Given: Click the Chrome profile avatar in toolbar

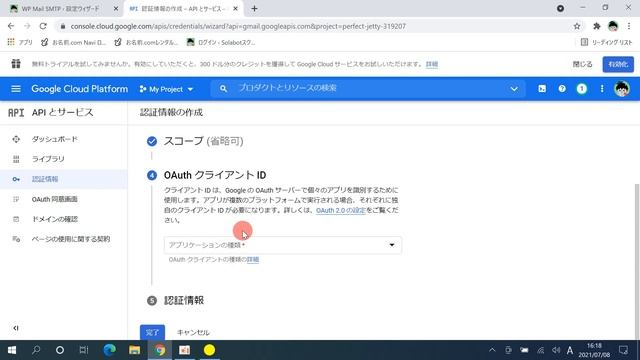Looking at the screenshot, I should [x=613, y=26].
